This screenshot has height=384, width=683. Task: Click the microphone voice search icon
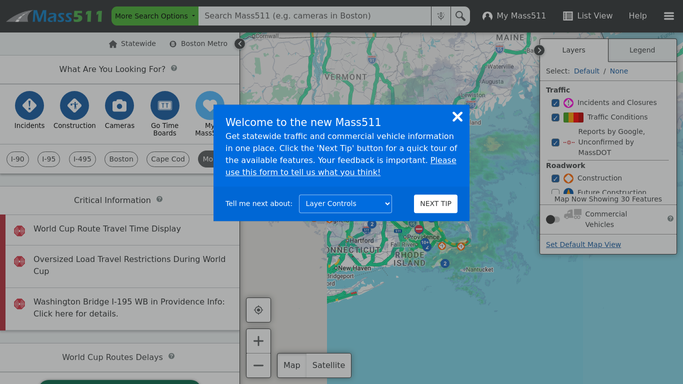pyautogui.click(x=440, y=16)
